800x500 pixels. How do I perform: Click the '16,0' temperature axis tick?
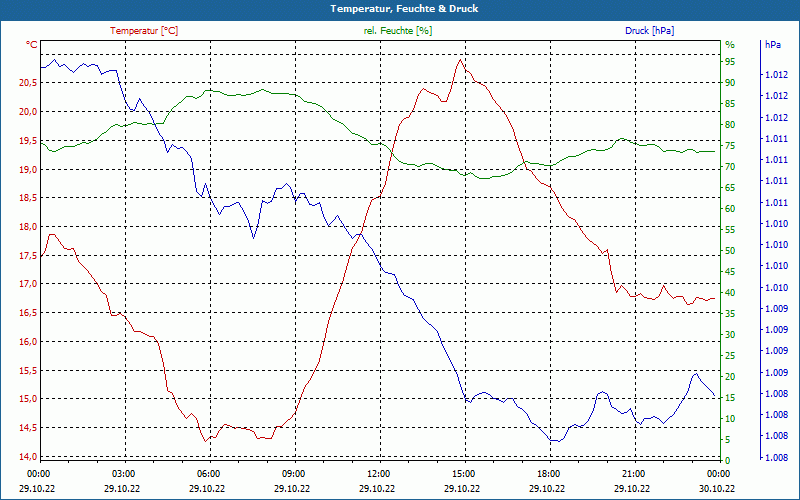(28, 342)
